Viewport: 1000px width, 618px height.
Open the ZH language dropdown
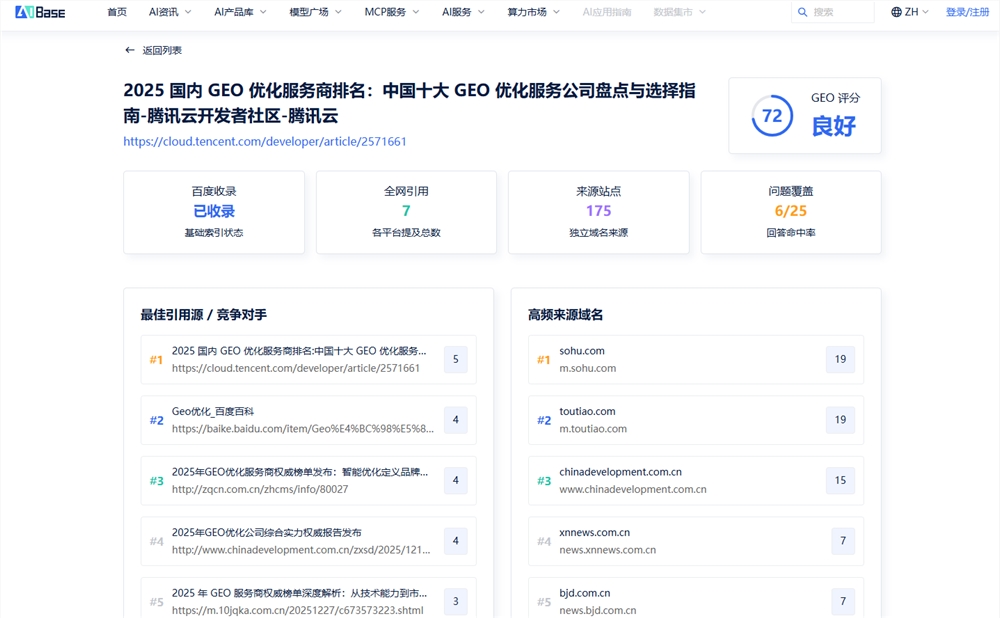tap(908, 12)
